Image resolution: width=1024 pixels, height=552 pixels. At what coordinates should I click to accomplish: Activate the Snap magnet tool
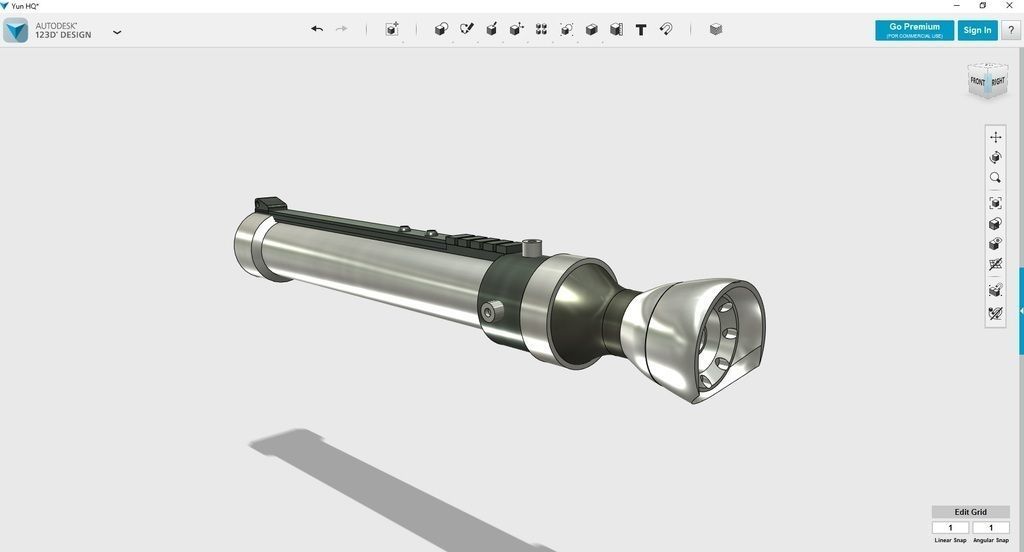[665, 29]
